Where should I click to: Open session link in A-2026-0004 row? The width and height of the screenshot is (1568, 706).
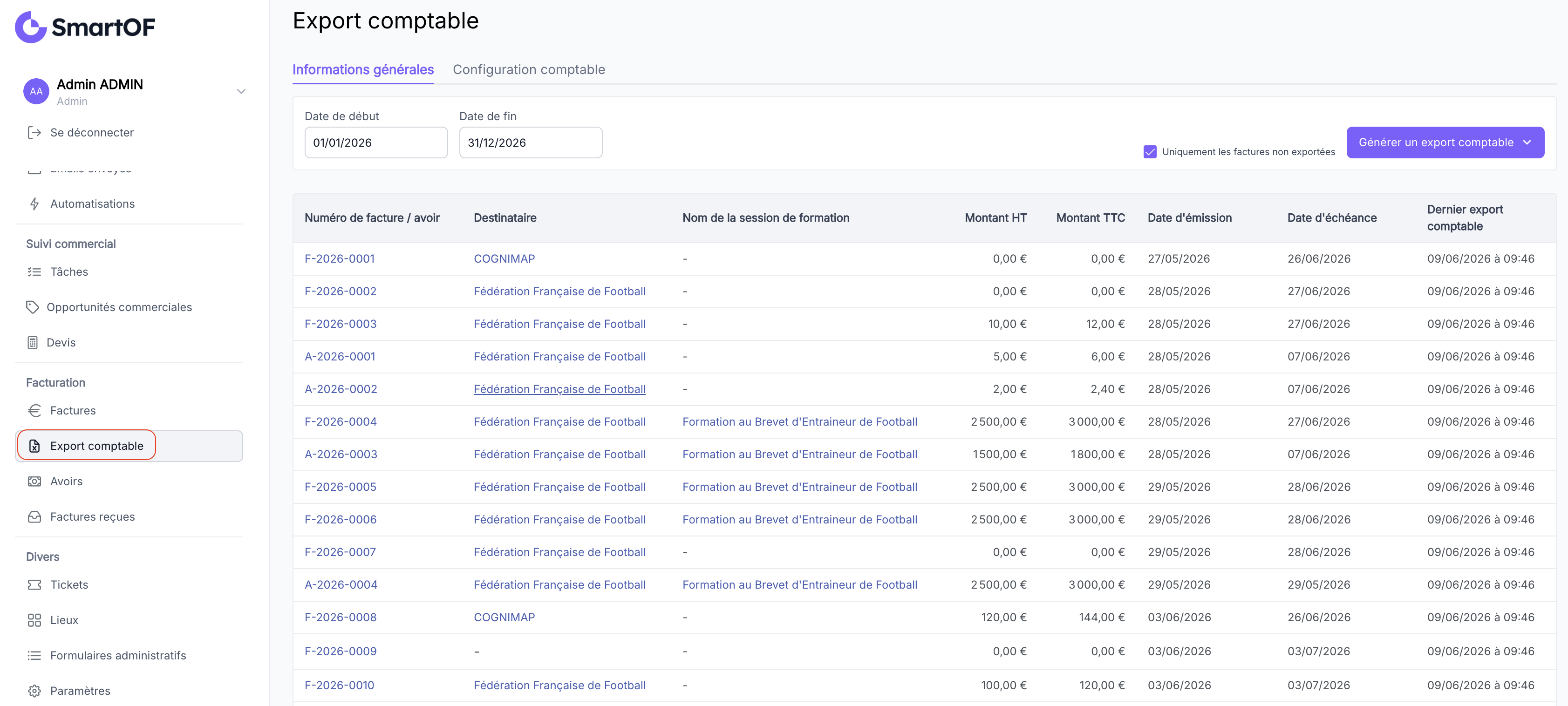799,585
